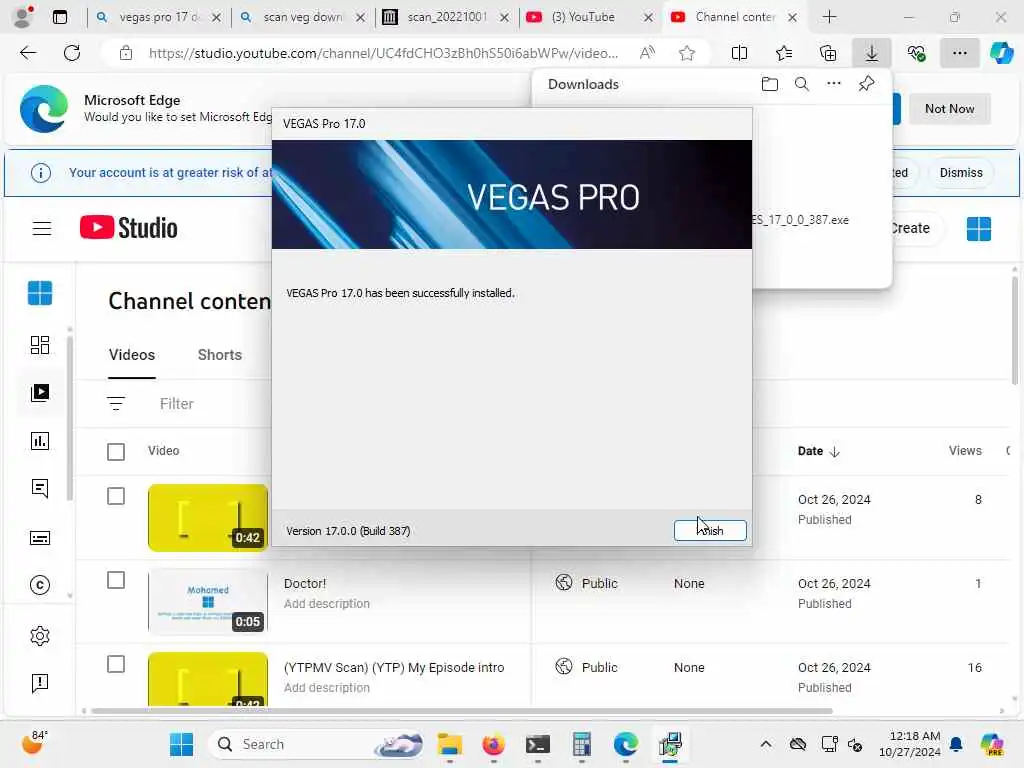The height and width of the screenshot is (768, 1024).
Task: Open the Doctor! video title
Action: coord(305,583)
